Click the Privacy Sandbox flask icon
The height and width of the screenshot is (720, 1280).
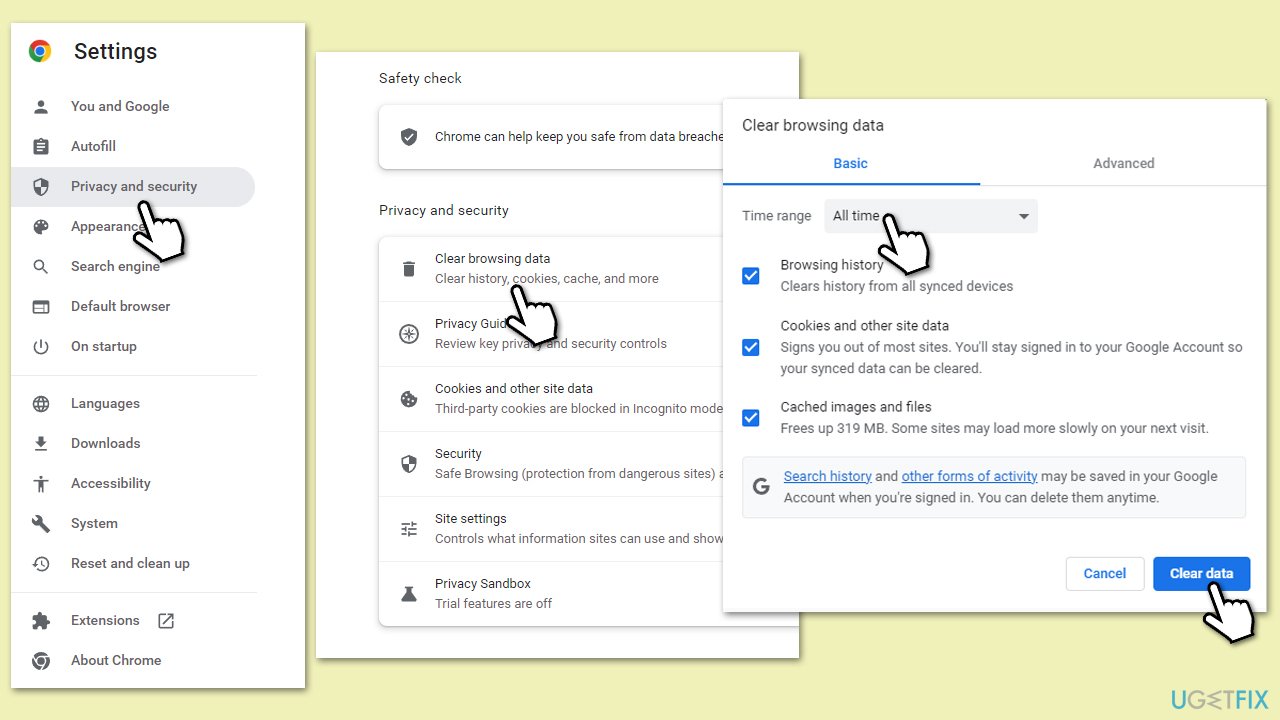(409, 592)
